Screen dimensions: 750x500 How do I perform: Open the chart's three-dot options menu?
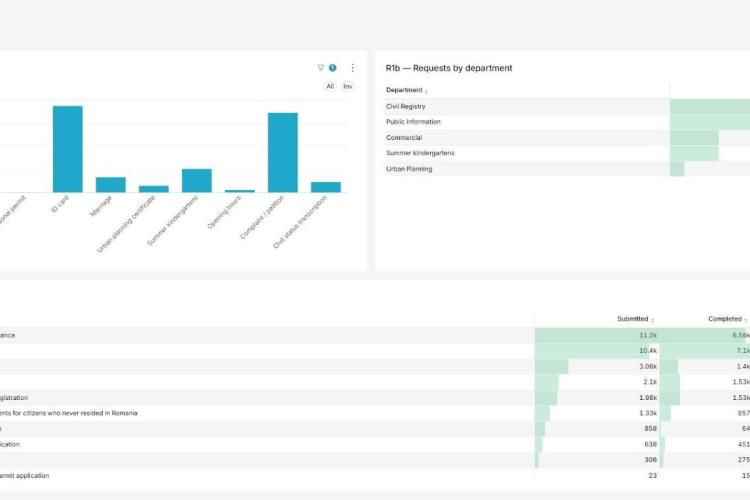(353, 68)
